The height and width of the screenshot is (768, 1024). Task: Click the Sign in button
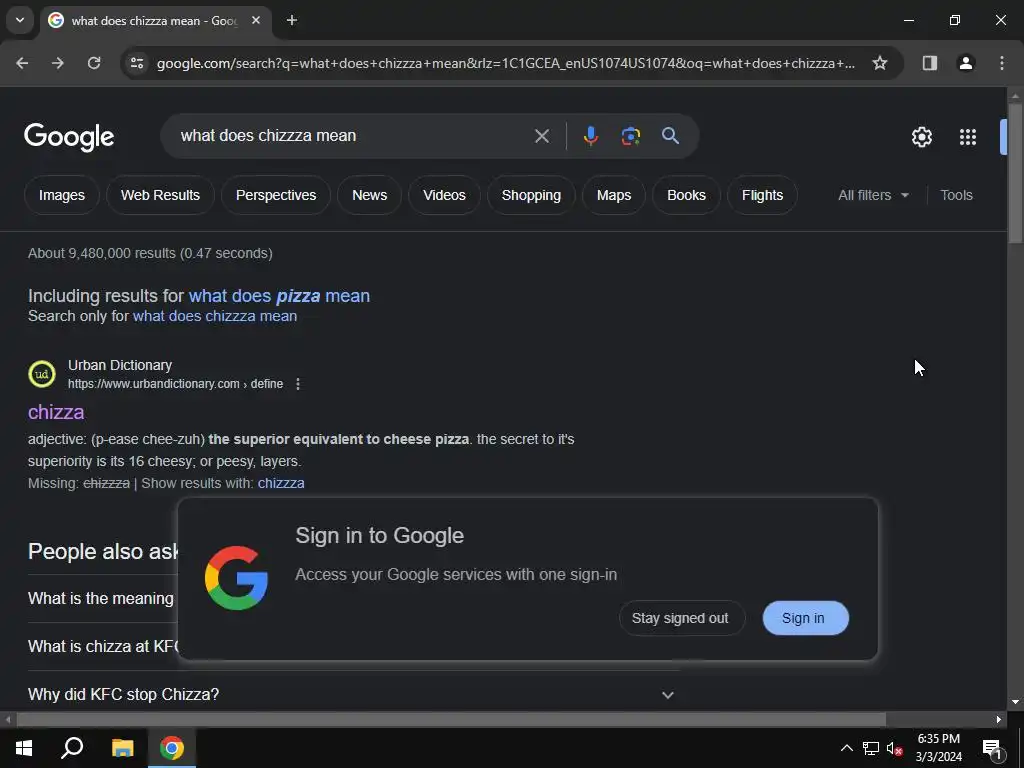coord(805,618)
